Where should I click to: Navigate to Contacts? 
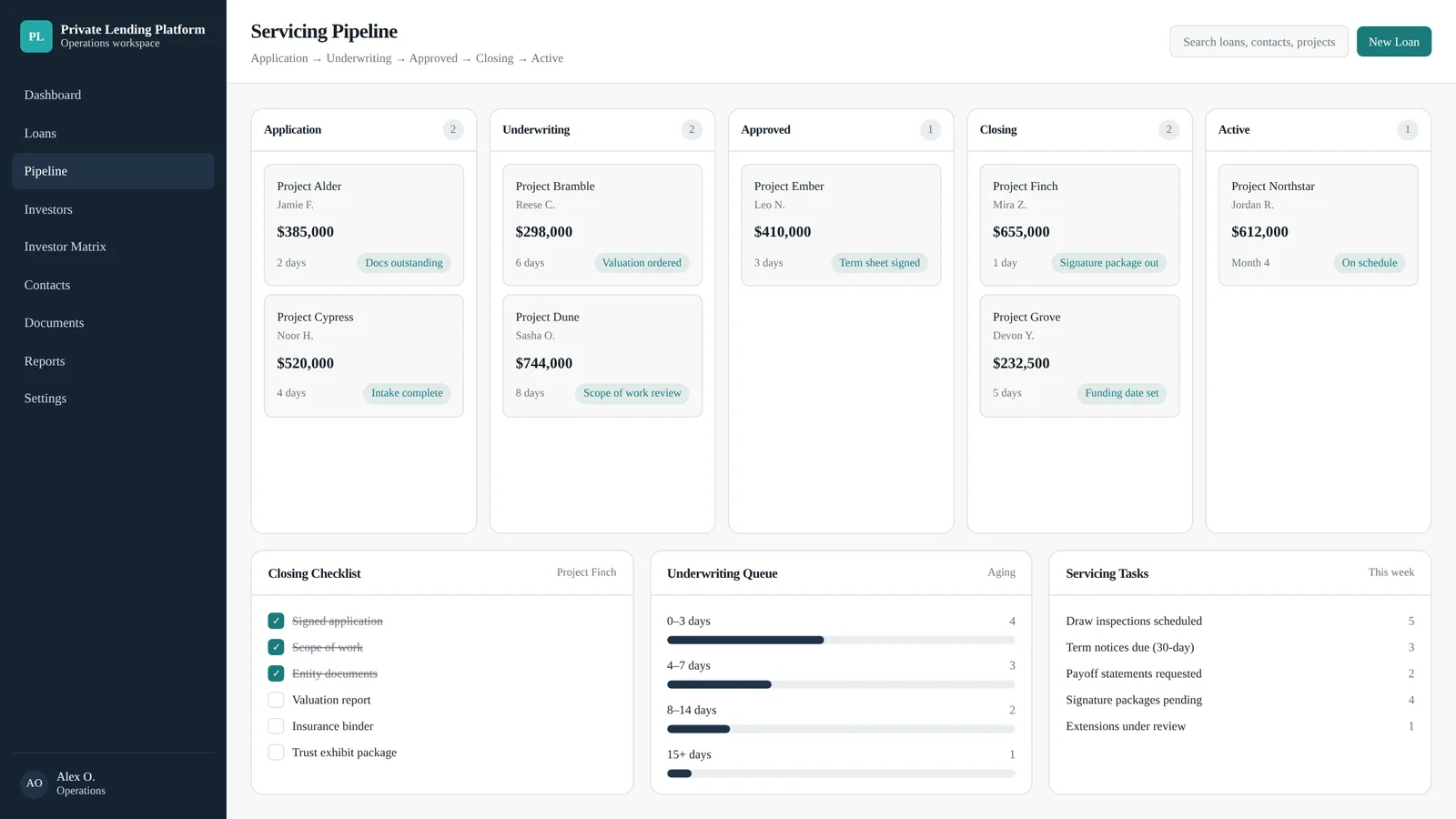point(113,285)
